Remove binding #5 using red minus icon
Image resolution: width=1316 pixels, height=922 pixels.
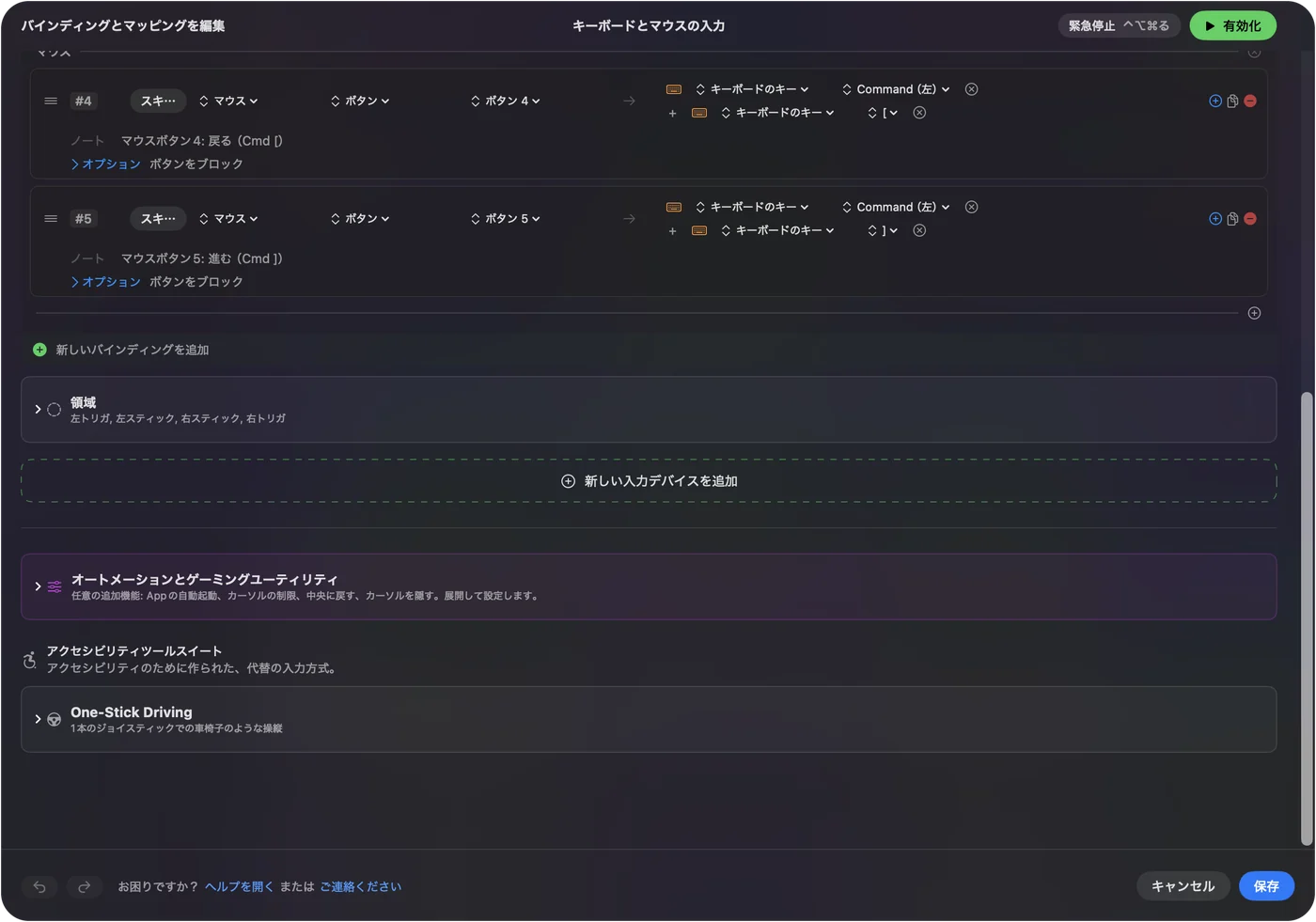(1250, 218)
